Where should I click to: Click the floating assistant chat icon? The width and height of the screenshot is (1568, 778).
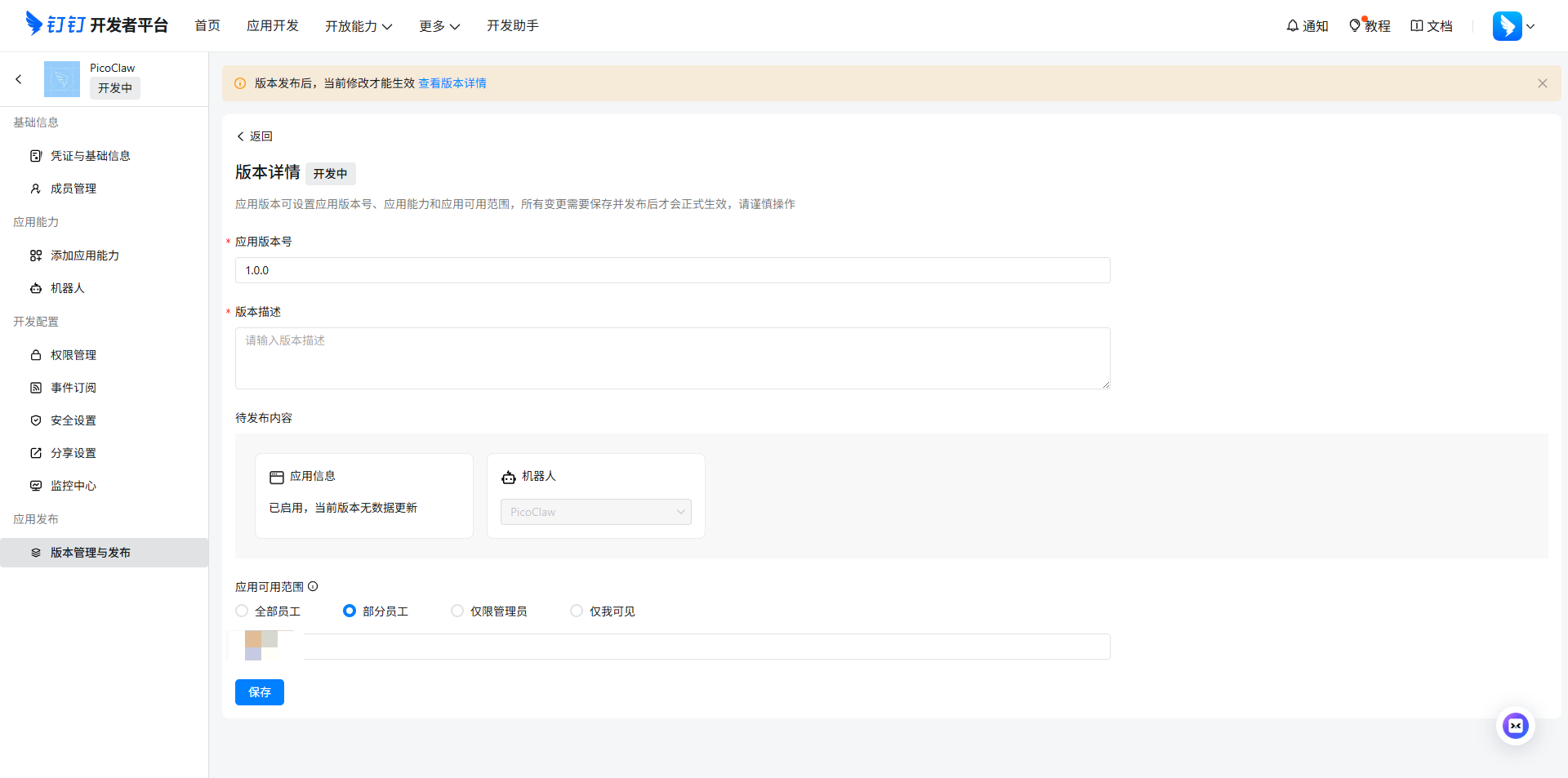1515,726
